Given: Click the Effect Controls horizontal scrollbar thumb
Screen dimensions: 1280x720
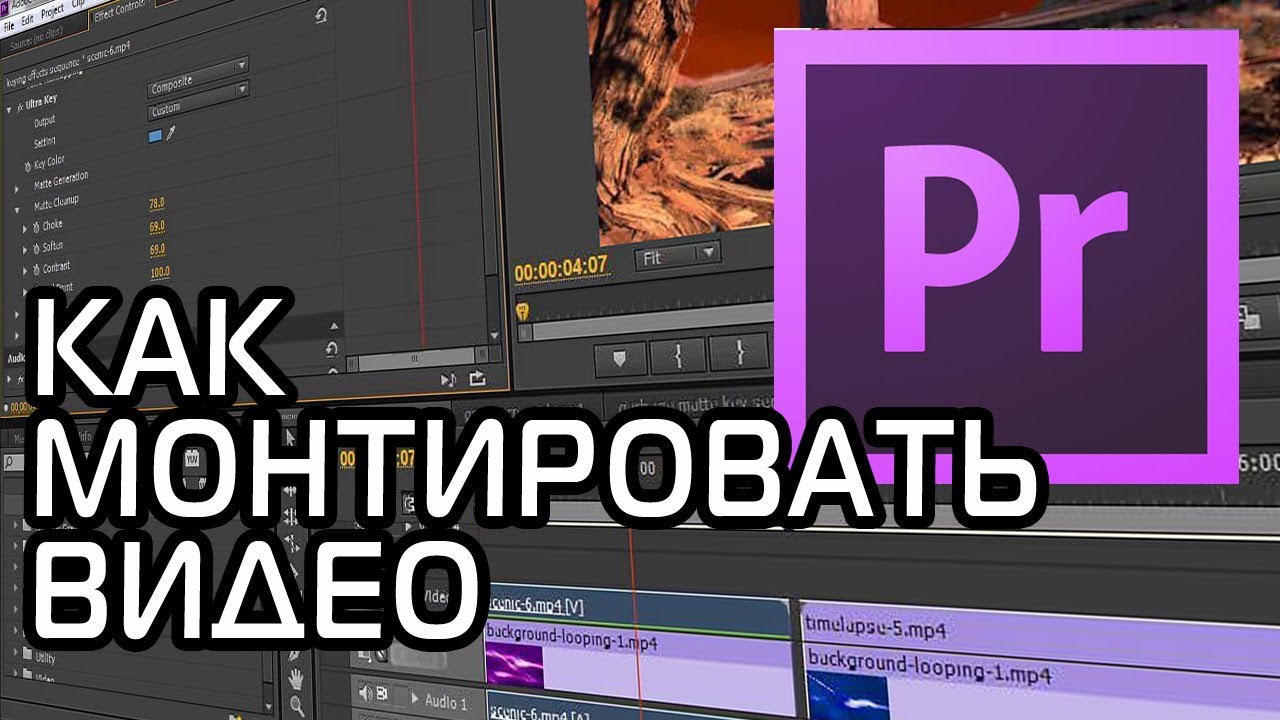Looking at the screenshot, I should coord(417,359).
